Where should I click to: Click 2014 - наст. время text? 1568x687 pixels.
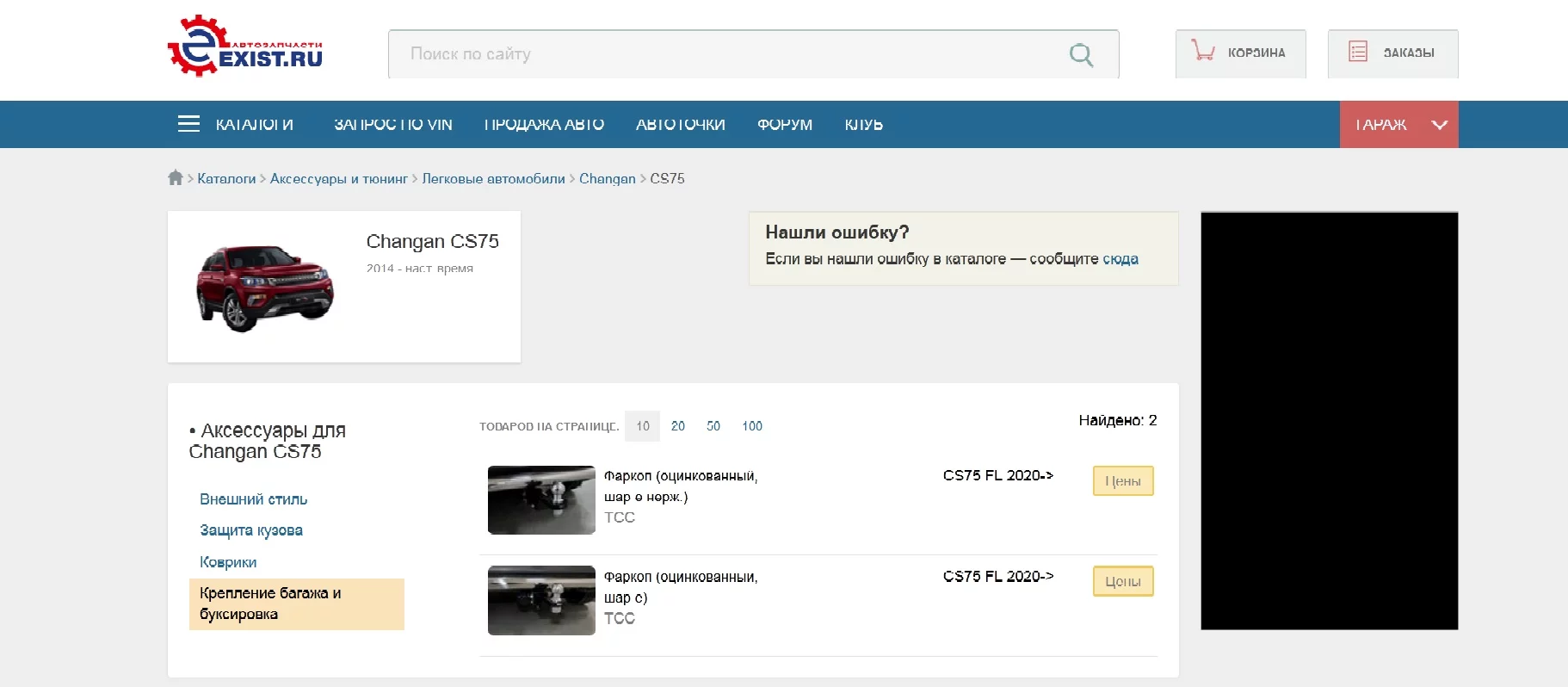tap(420, 269)
